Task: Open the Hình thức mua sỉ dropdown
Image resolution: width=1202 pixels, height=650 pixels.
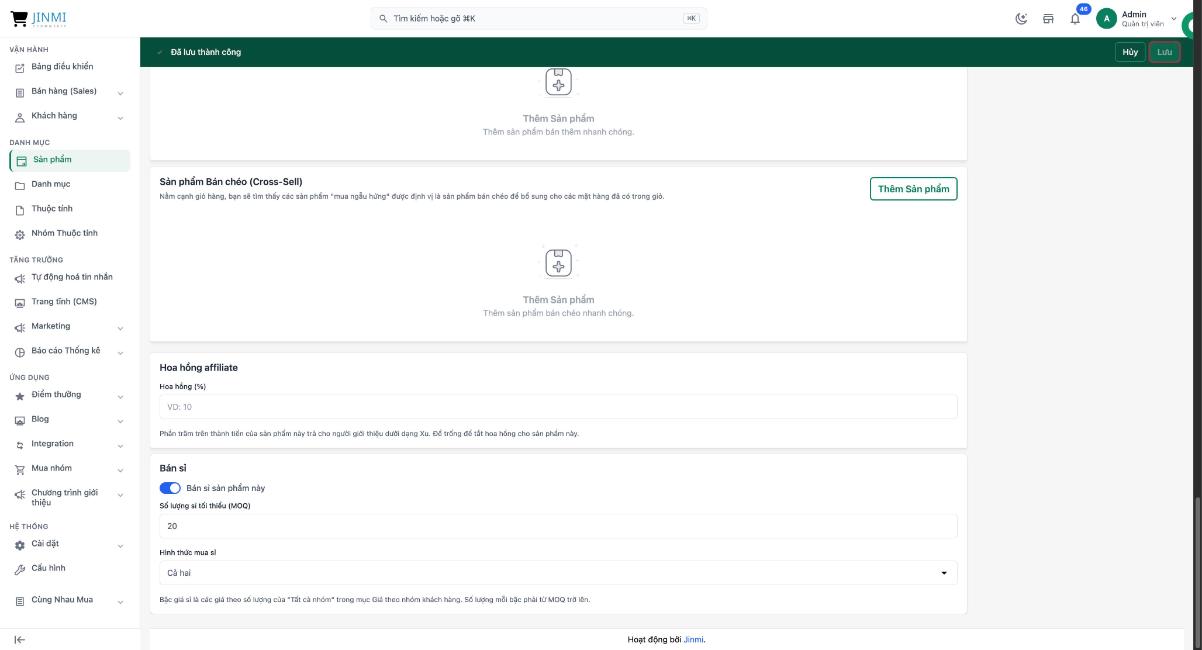Action: tap(558, 573)
